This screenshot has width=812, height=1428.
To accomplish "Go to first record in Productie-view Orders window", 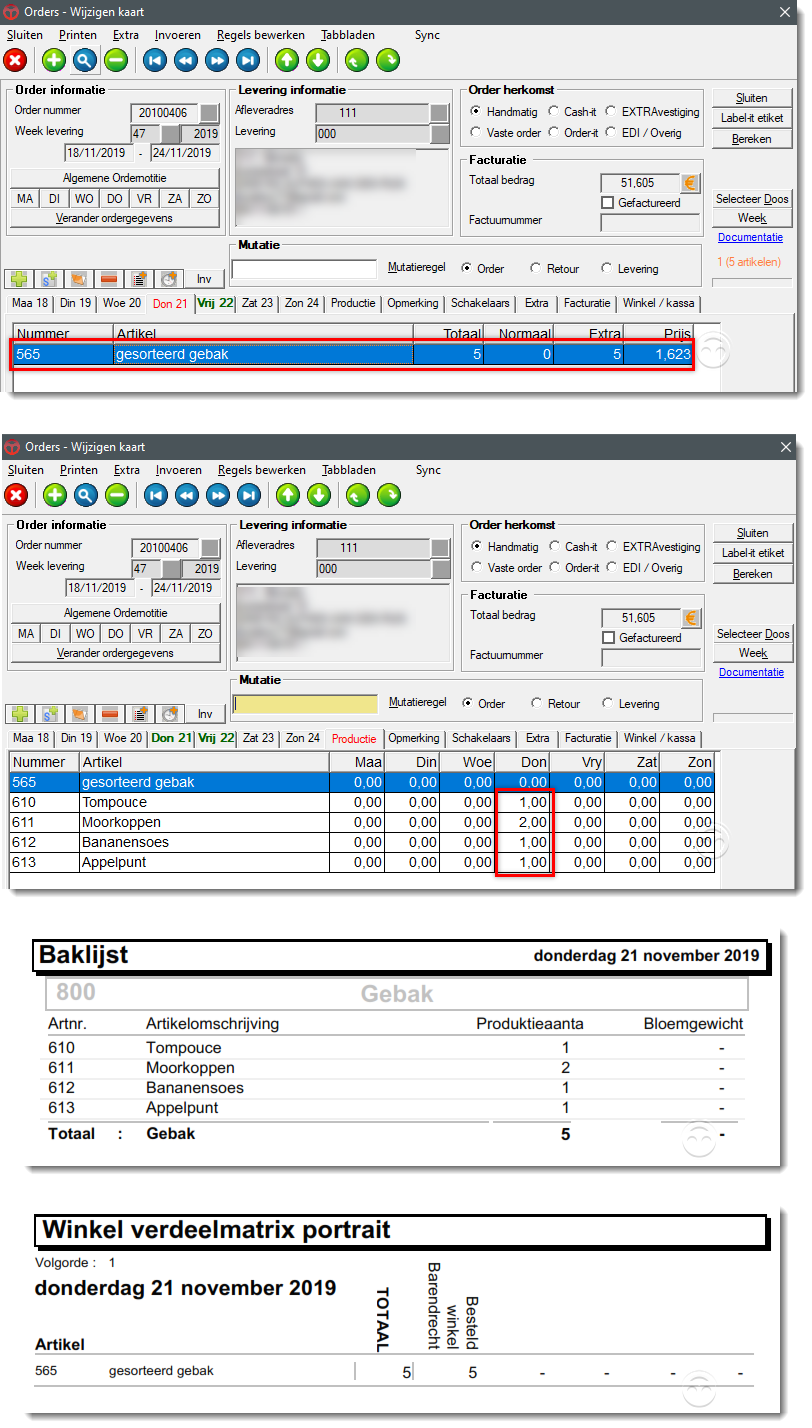I will point(155,494).
